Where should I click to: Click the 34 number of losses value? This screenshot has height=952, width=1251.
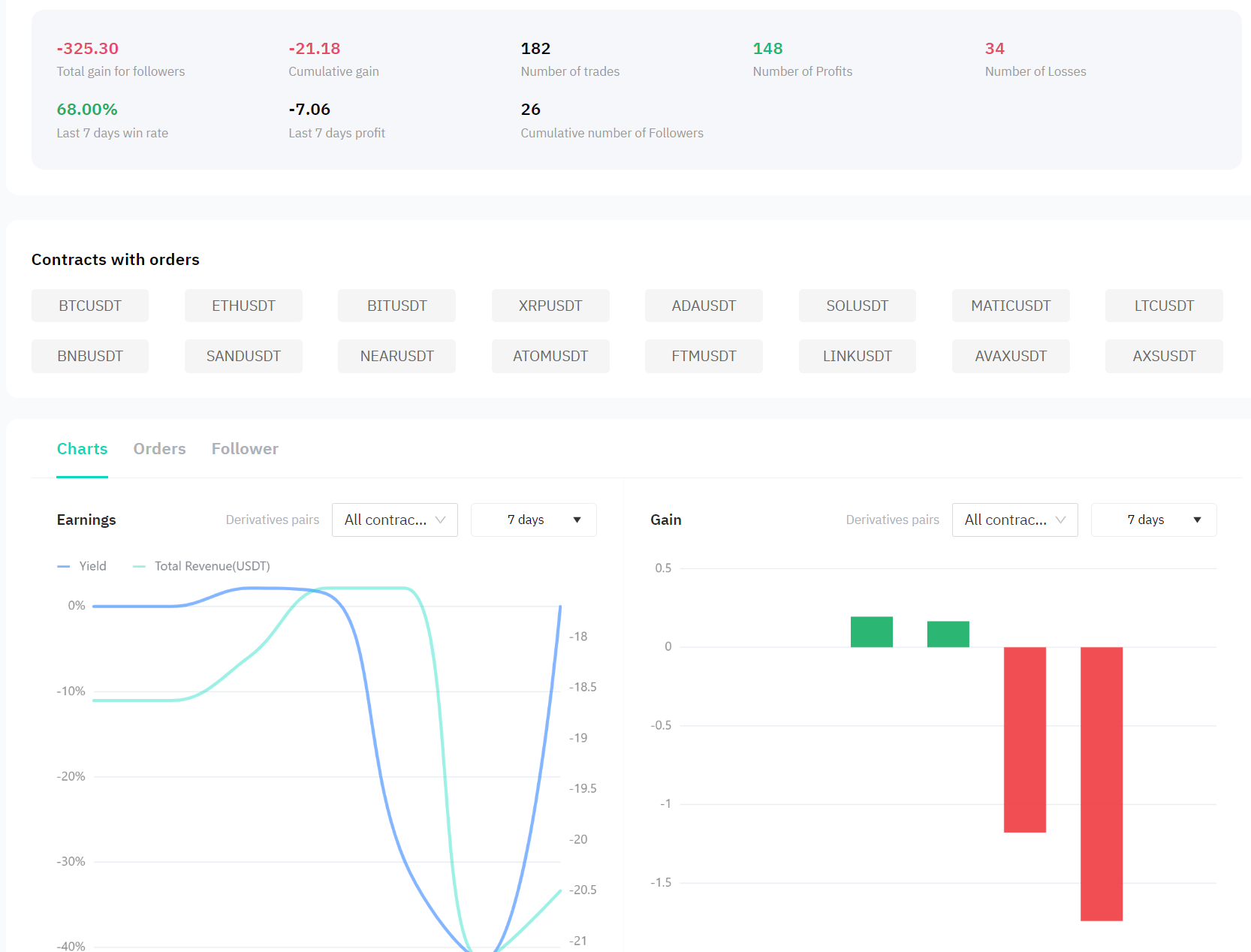(995, 49)
